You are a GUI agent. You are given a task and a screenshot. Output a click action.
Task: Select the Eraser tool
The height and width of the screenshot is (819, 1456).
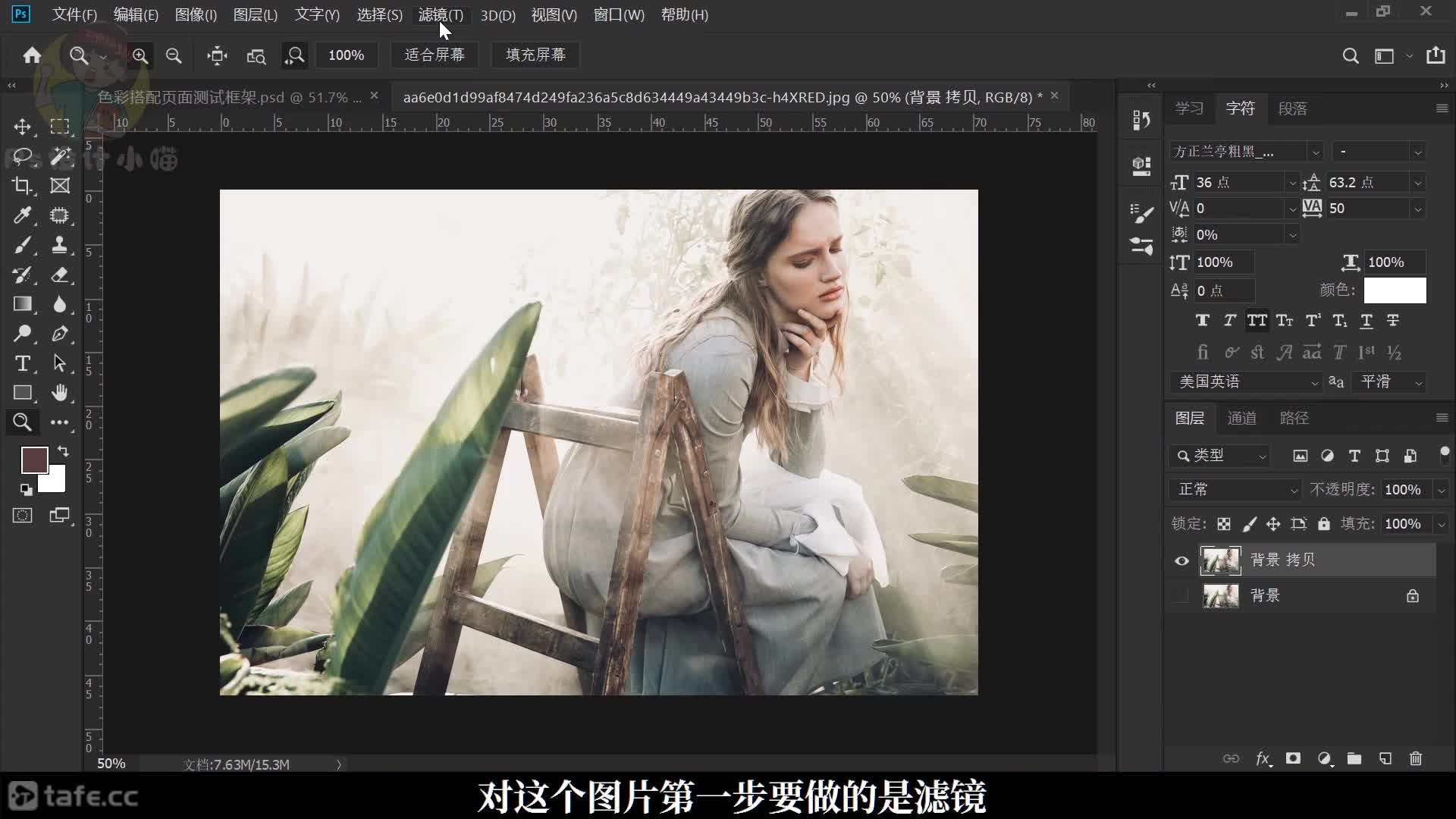click(60, 275)
